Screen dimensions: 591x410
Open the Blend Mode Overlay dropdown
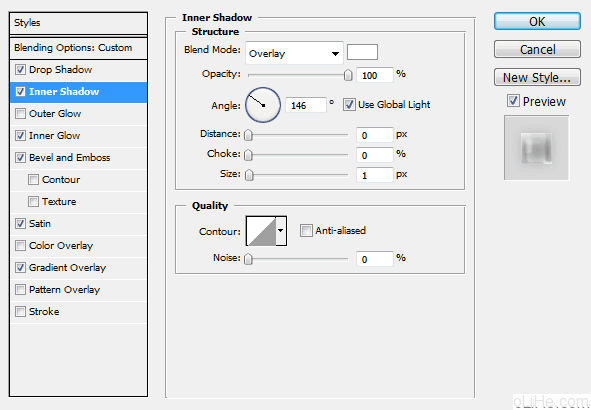(x=294, y=53)
